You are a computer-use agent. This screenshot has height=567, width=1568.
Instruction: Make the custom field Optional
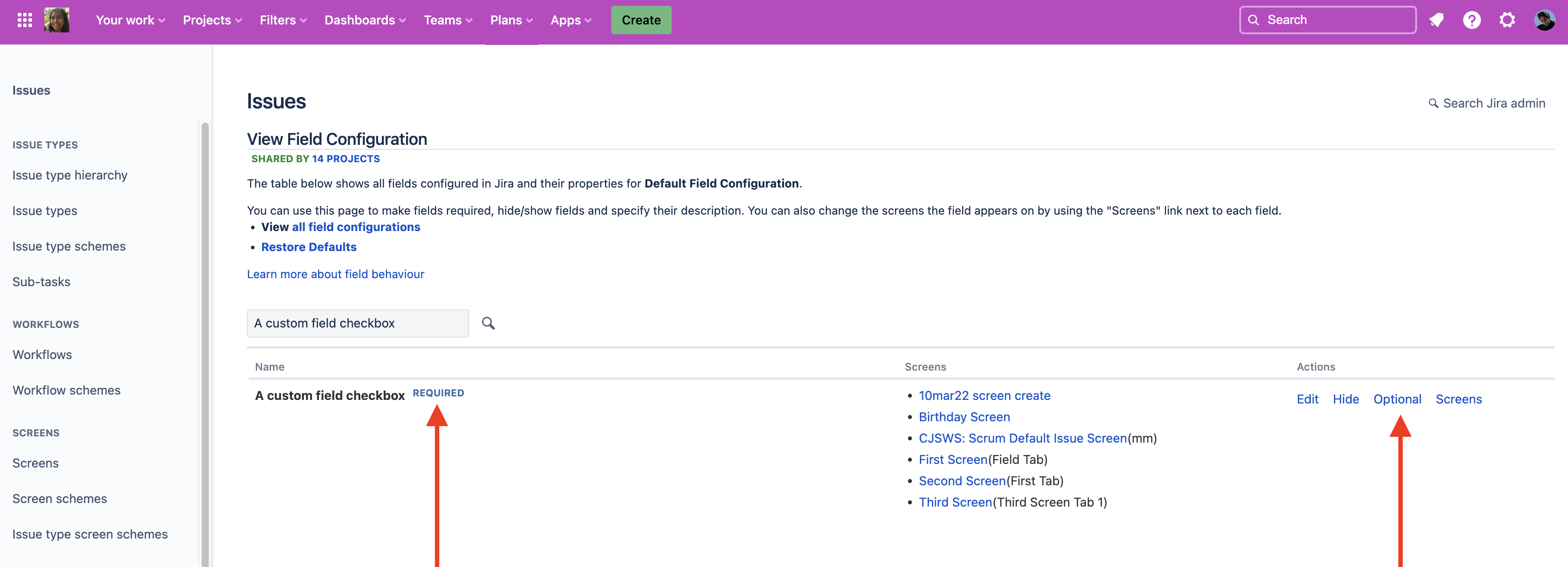click(x=1397, y=399)
